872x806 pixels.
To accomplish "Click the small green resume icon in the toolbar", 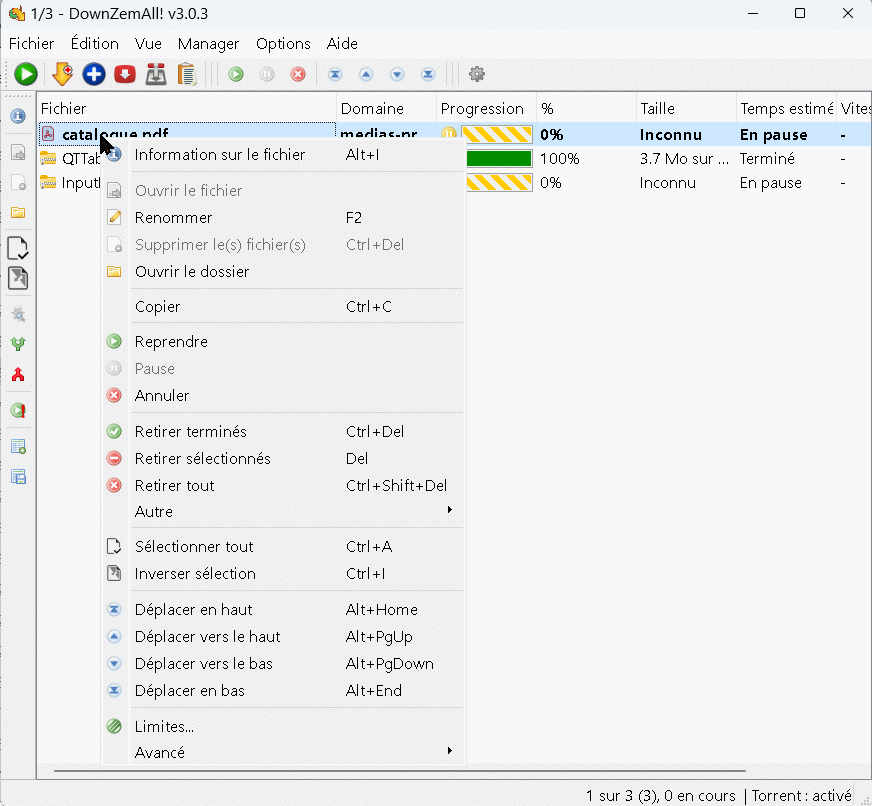I will (236, 74).
